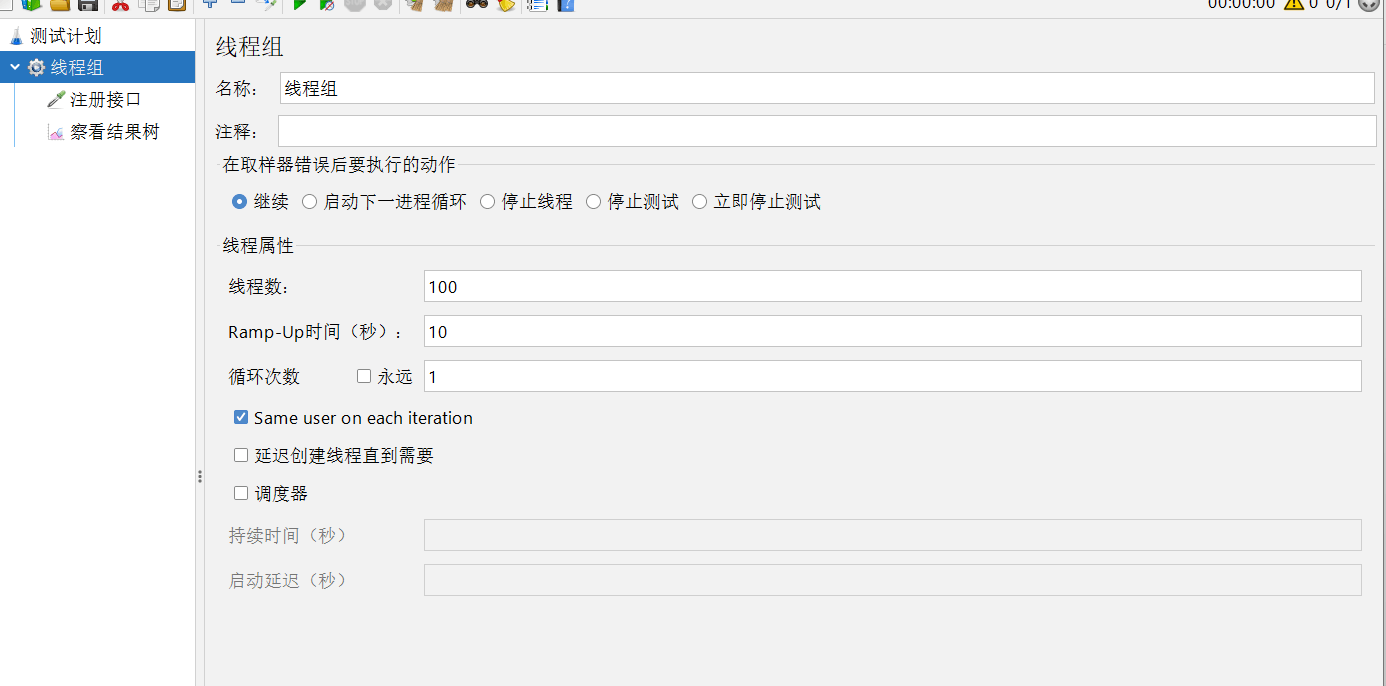
Task: Select the 停止测试 radio button
Action: 593,202
